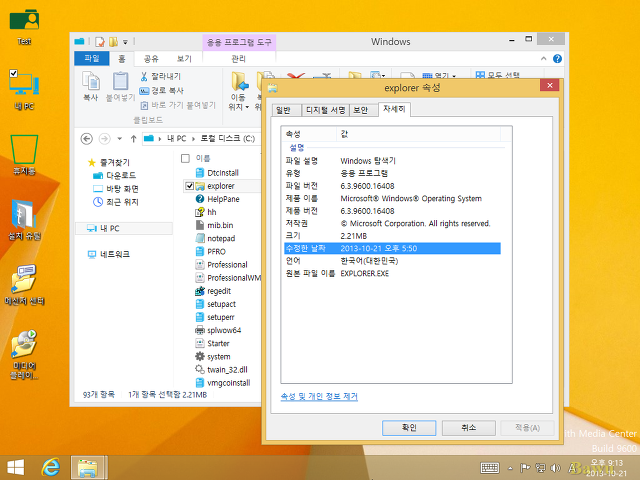Open the Test desktop icon

pyautogui.click(x=24, y=26)
